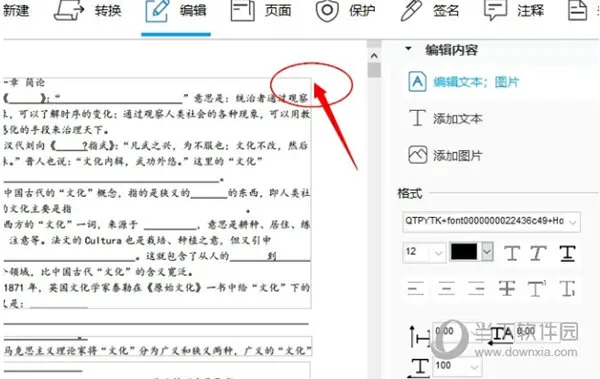This screenshot has width=600, height=379.
Task: Switch to the 注释 (Comment) tab
Action: [530, 11]
